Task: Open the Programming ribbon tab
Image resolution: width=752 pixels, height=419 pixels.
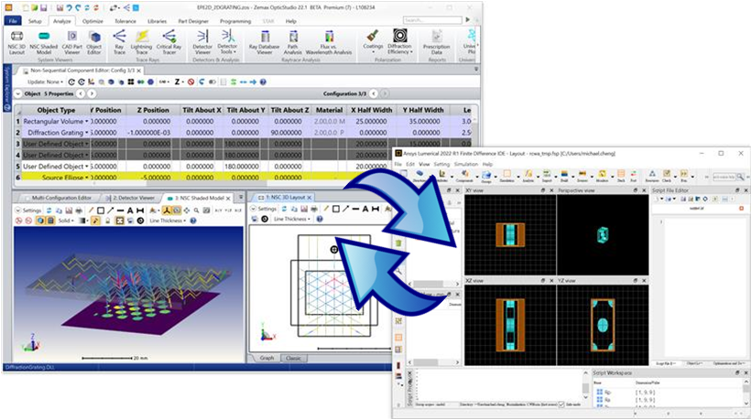Action: (235, 21)
